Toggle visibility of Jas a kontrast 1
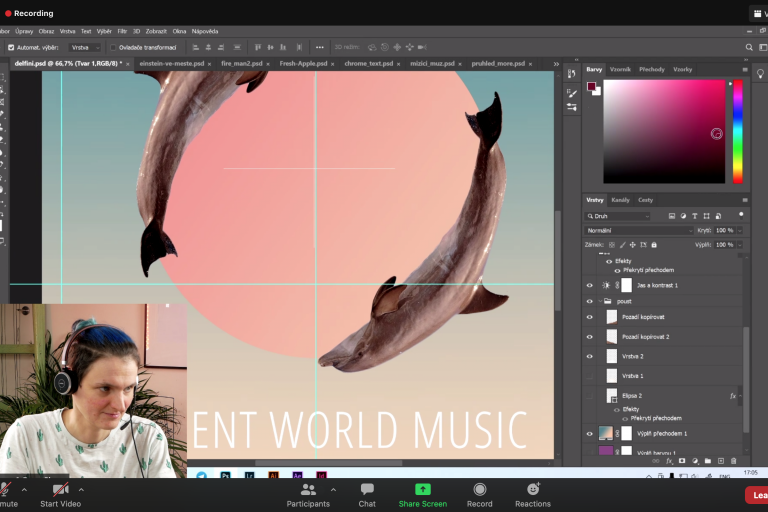The image size is (768, 512). click(589, 285)
